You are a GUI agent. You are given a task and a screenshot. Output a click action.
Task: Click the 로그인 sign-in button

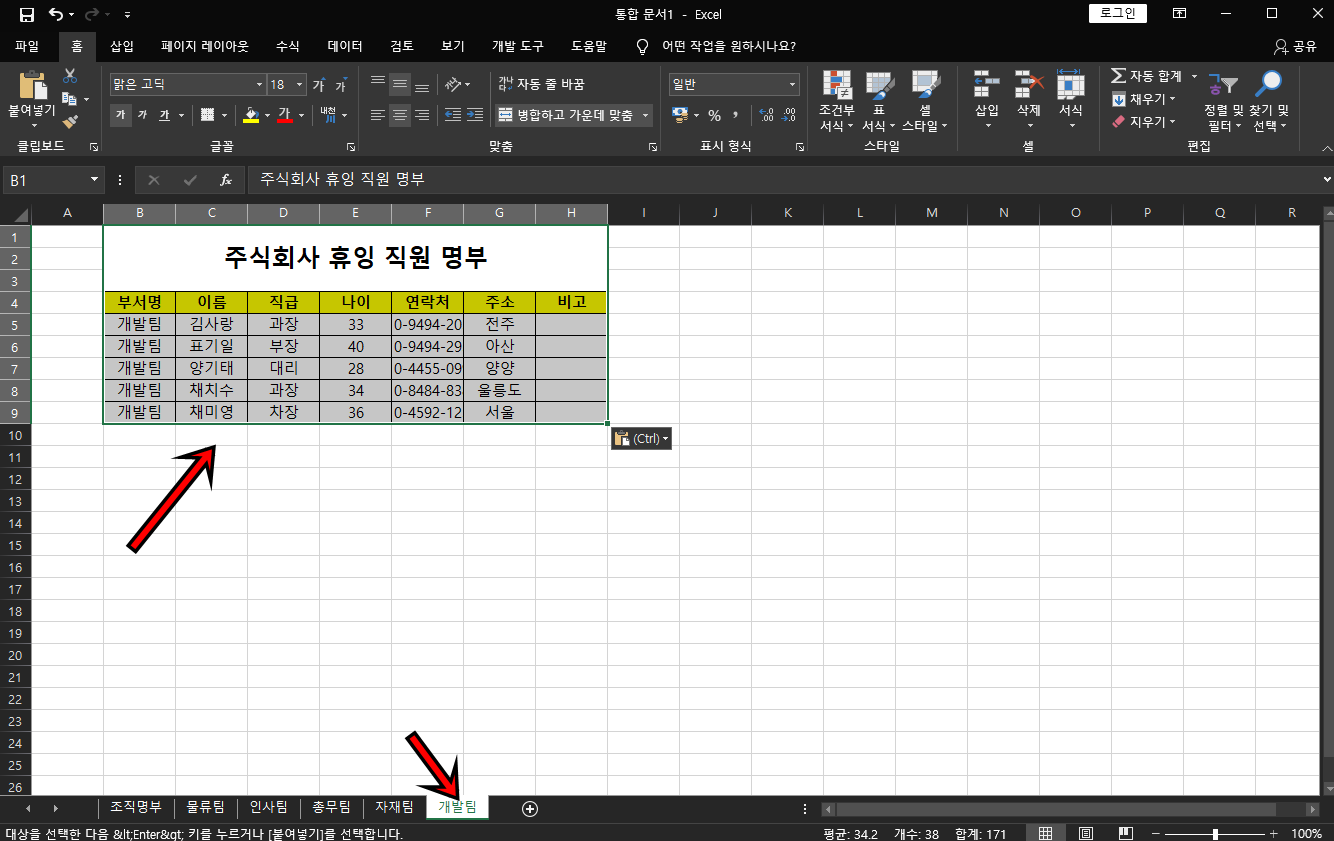tap(1118, 14)
